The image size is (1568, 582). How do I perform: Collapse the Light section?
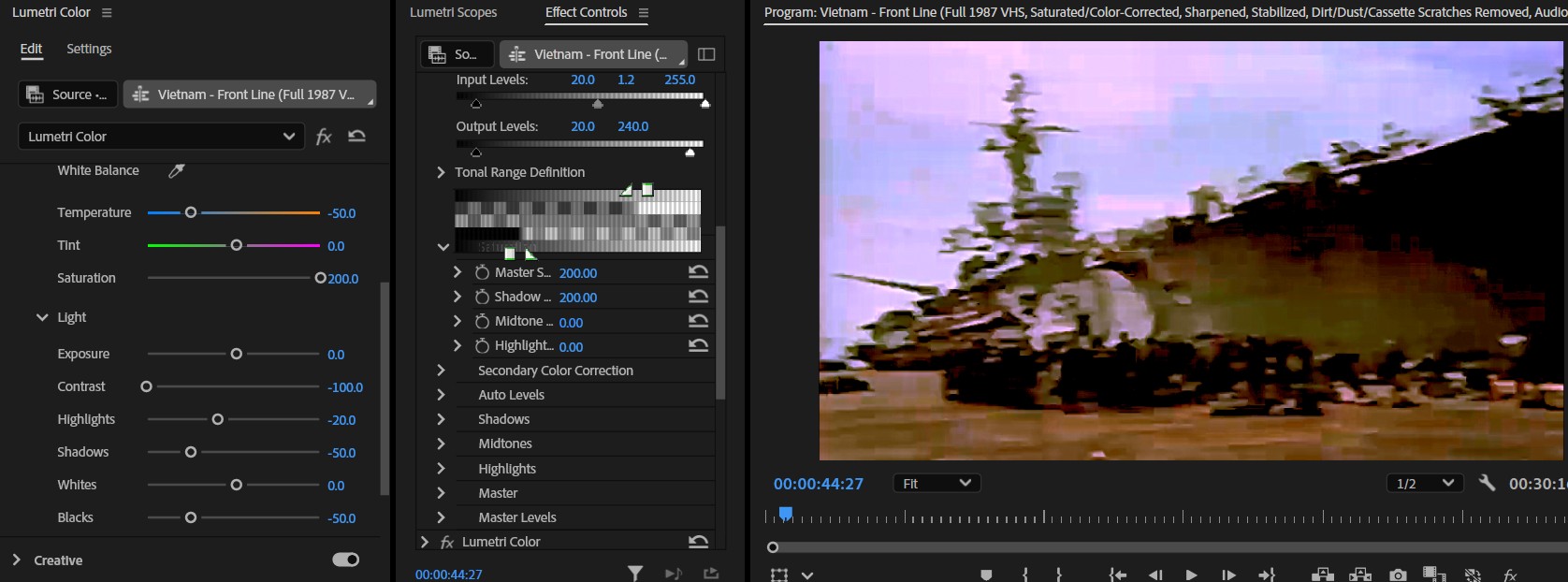(x=42, y=317)
